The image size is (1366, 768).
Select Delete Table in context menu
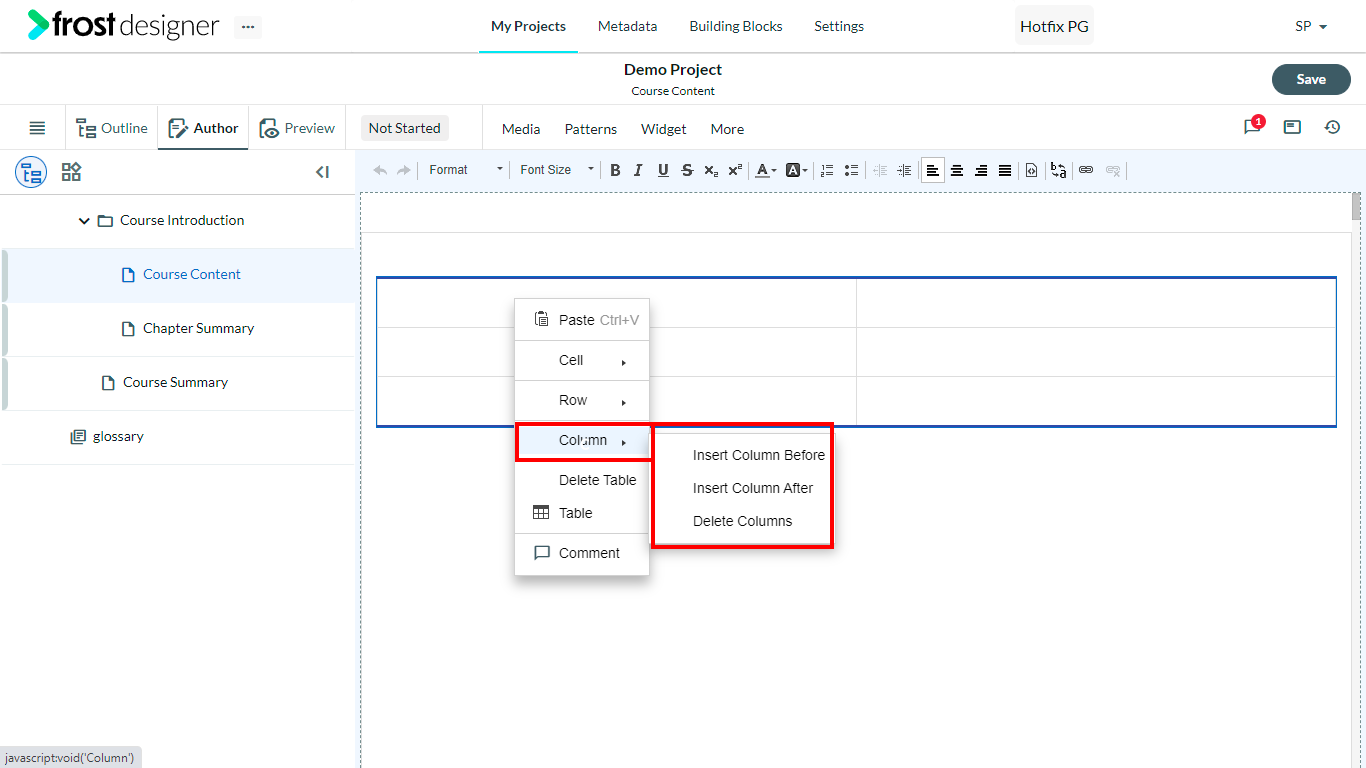(x=597, y=480)
